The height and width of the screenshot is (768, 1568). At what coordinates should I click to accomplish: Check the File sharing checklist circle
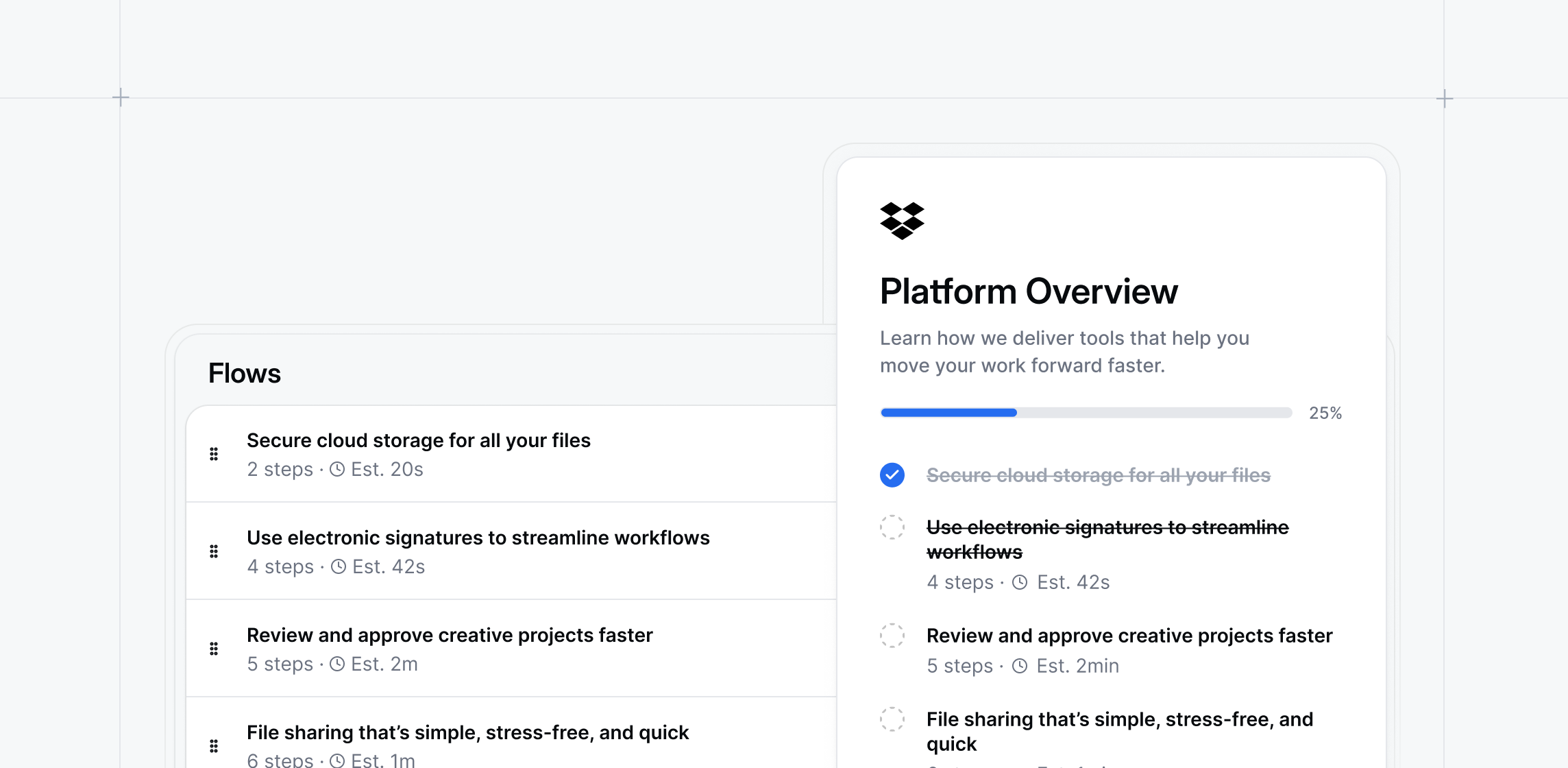(892, 719)
